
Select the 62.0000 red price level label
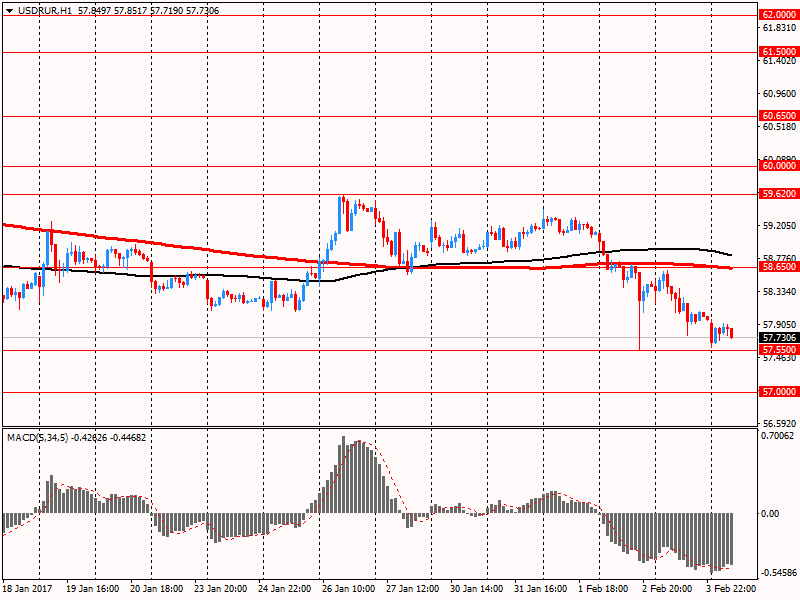pos(778,15)
